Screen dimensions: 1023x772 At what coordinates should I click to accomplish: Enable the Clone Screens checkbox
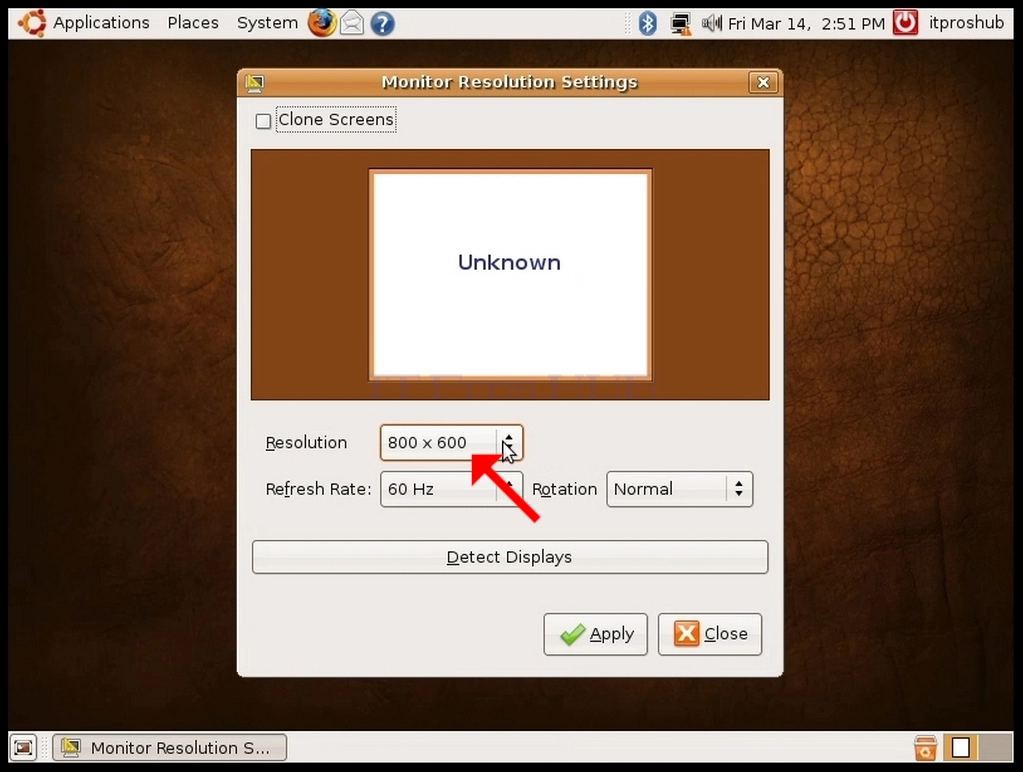tap(263, 121)
